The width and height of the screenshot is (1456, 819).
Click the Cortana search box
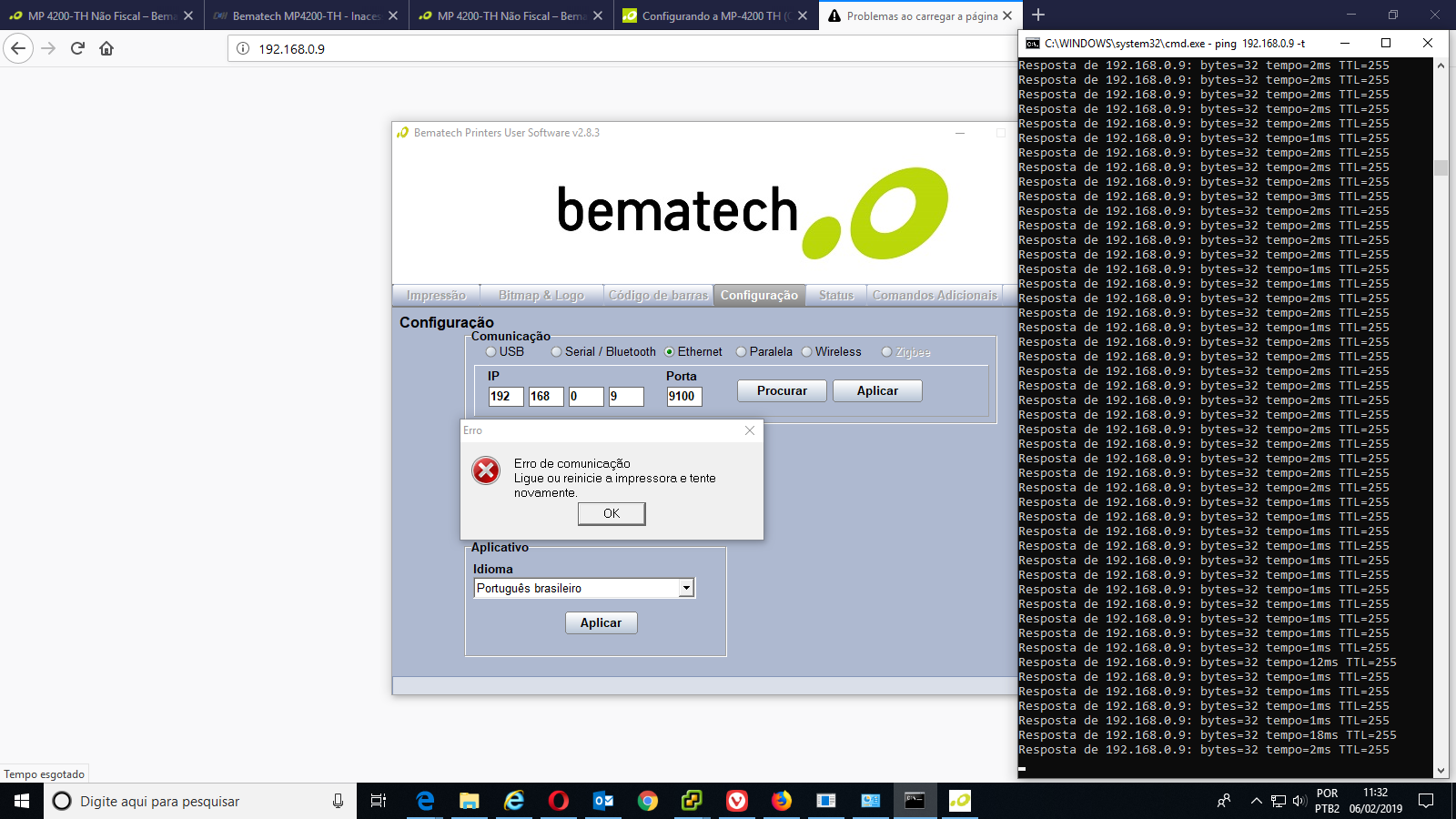[200, 801]
